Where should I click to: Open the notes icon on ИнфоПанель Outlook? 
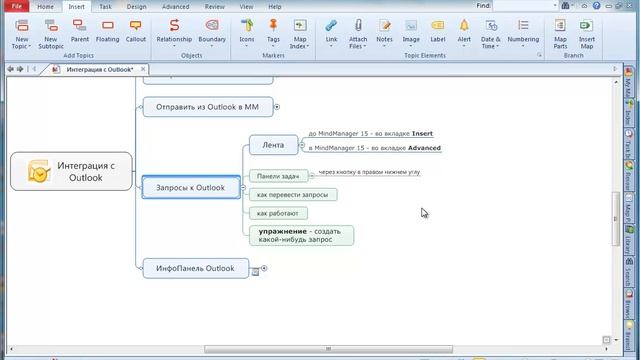[255, 271]
